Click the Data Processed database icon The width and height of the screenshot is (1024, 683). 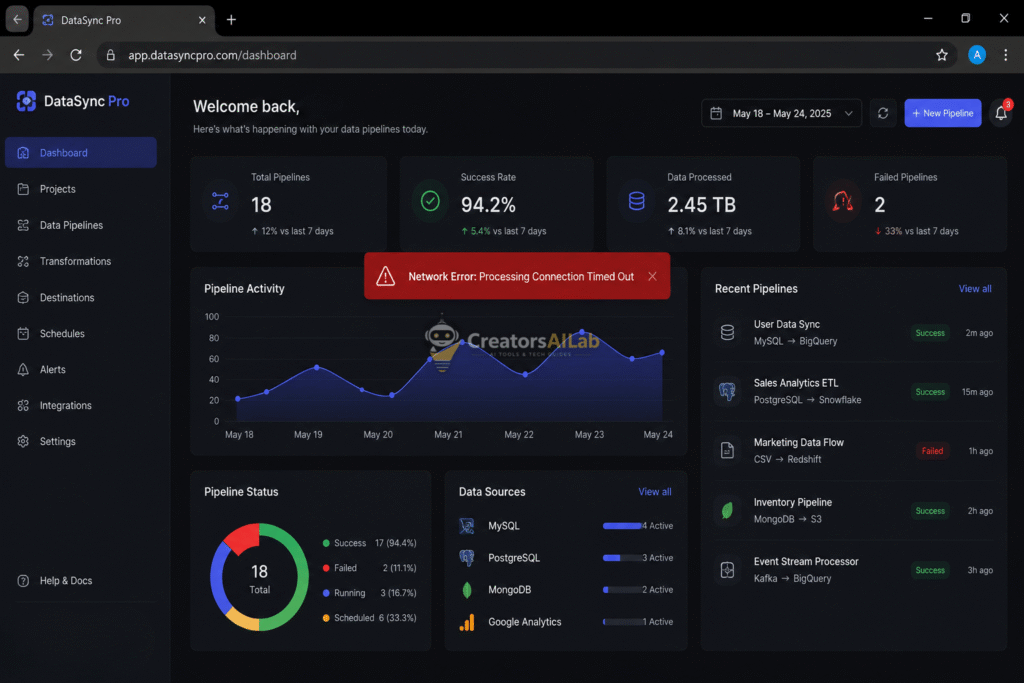click(636, 201)
